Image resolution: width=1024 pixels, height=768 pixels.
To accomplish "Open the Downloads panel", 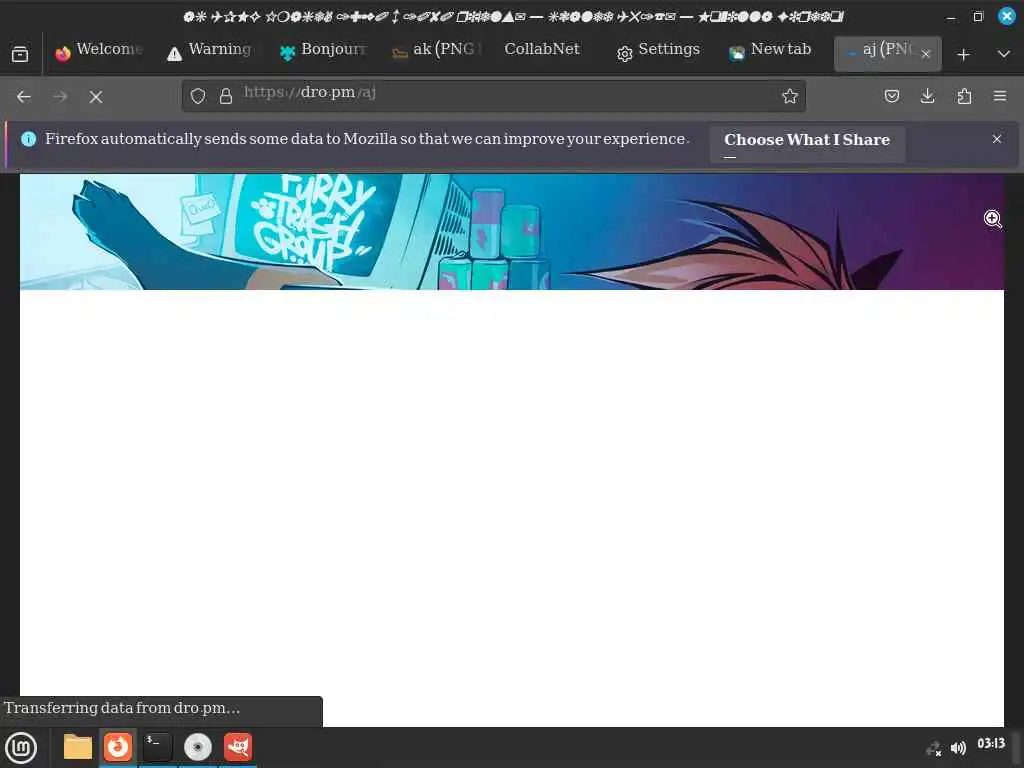I will [x=927, y=97].
